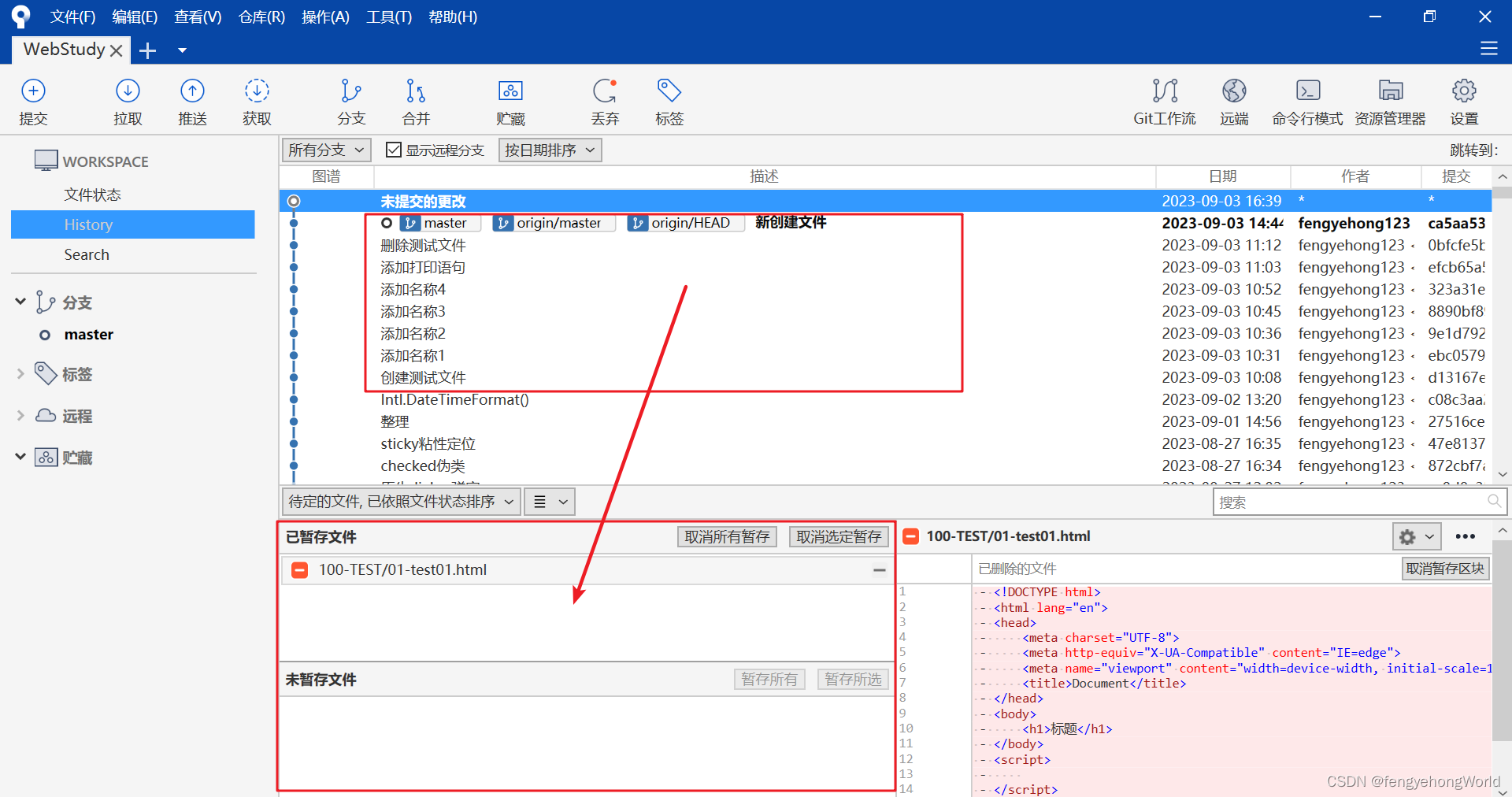The image size is (1512, 797).
Task: Select the master branch in sidebar
Action: (x=88, y=335)
